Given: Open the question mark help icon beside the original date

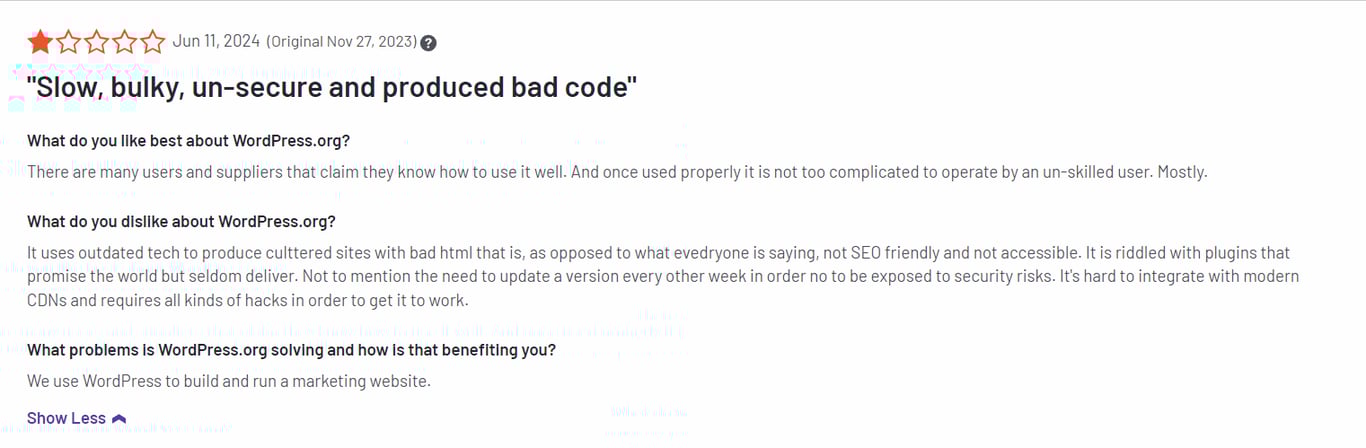Looking at the screenshot, I should 428,43.
